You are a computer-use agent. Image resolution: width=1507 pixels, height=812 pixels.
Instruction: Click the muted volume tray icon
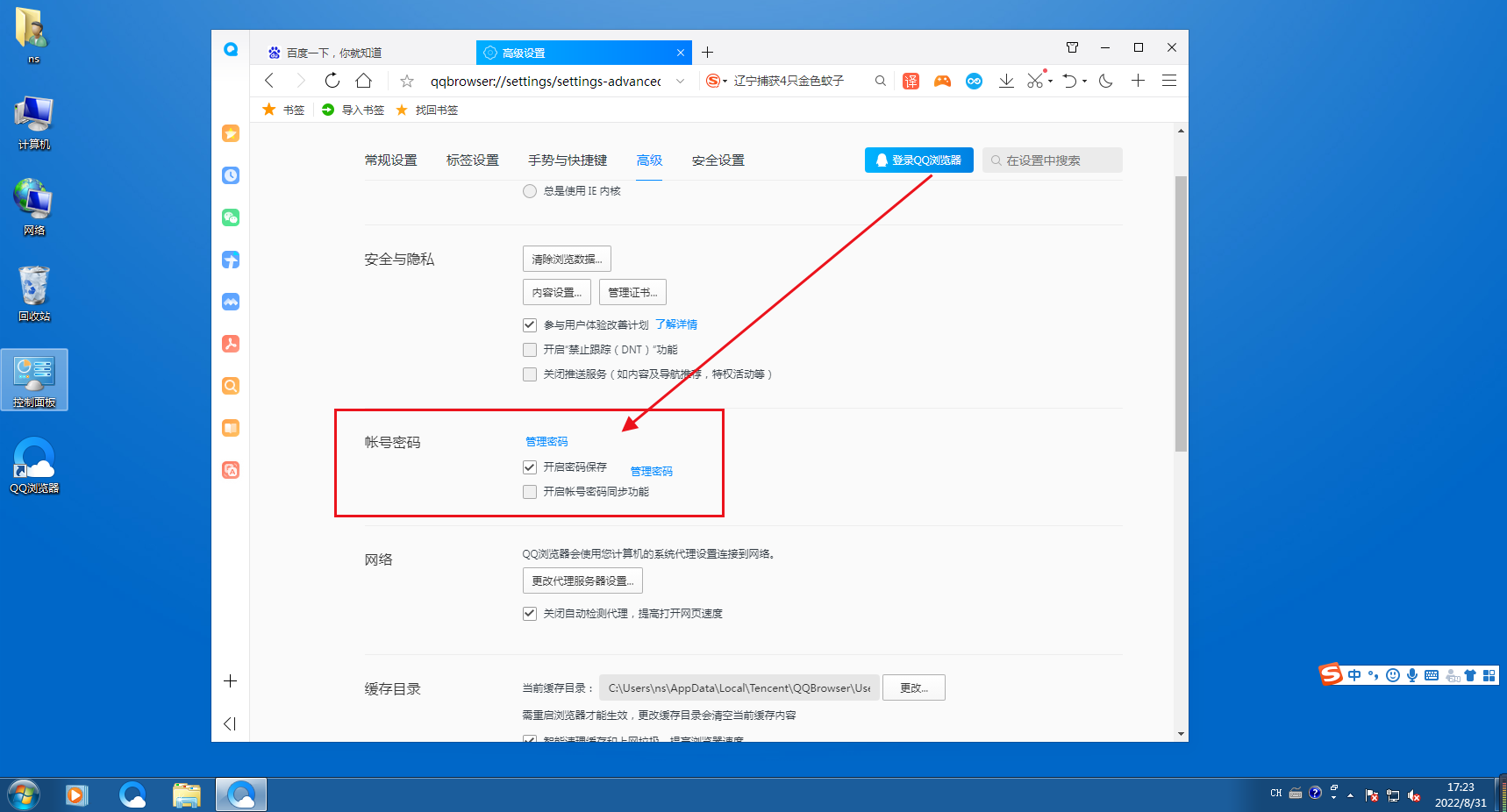click(1414, 795)
